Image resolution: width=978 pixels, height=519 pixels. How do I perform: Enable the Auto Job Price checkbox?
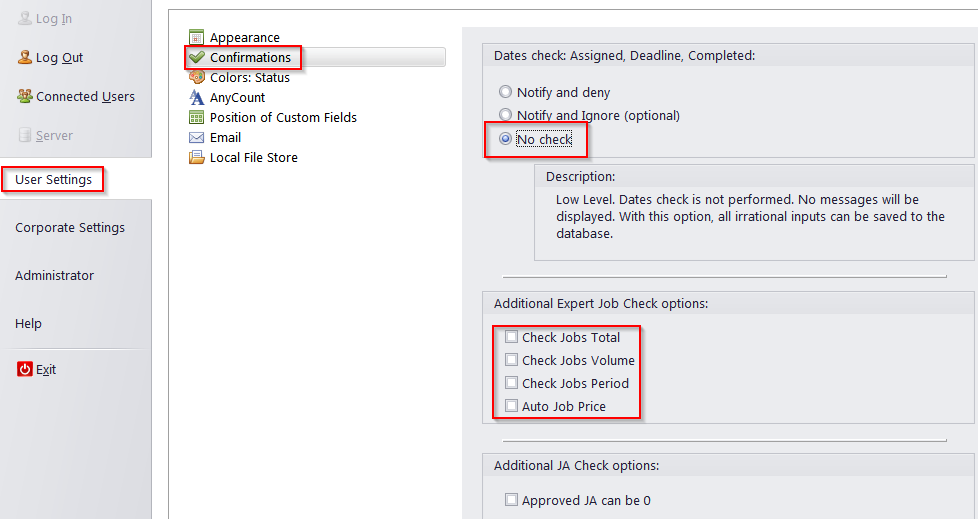[511, 405]
